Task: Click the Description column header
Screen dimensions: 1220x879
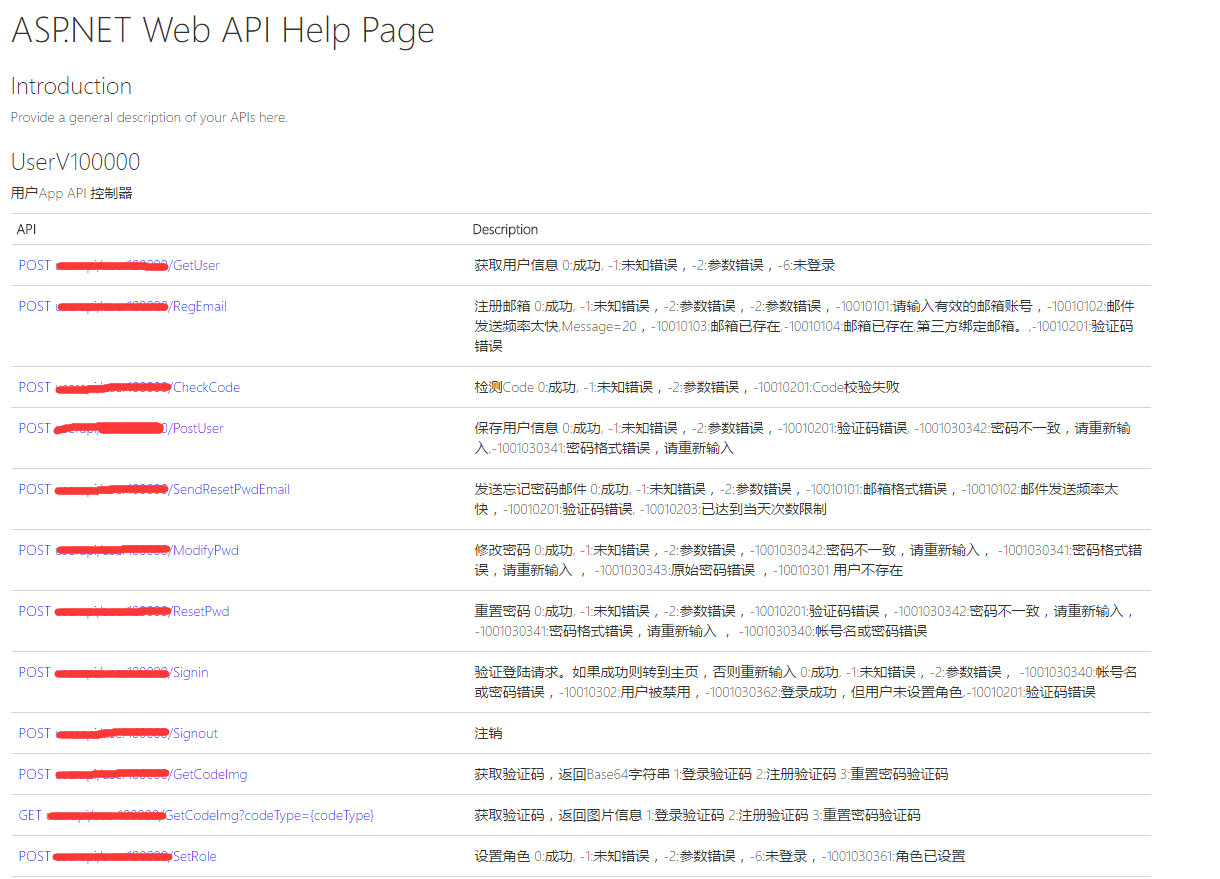Action: point(505,229)
